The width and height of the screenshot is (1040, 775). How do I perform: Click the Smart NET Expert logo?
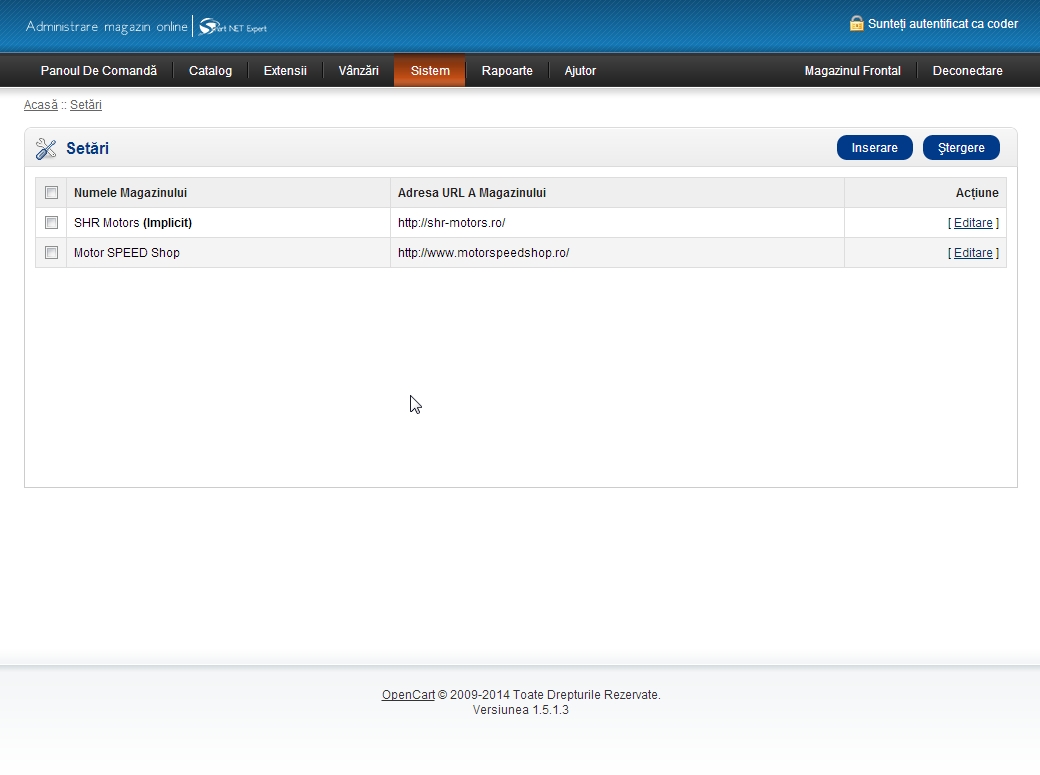point(233,27)
